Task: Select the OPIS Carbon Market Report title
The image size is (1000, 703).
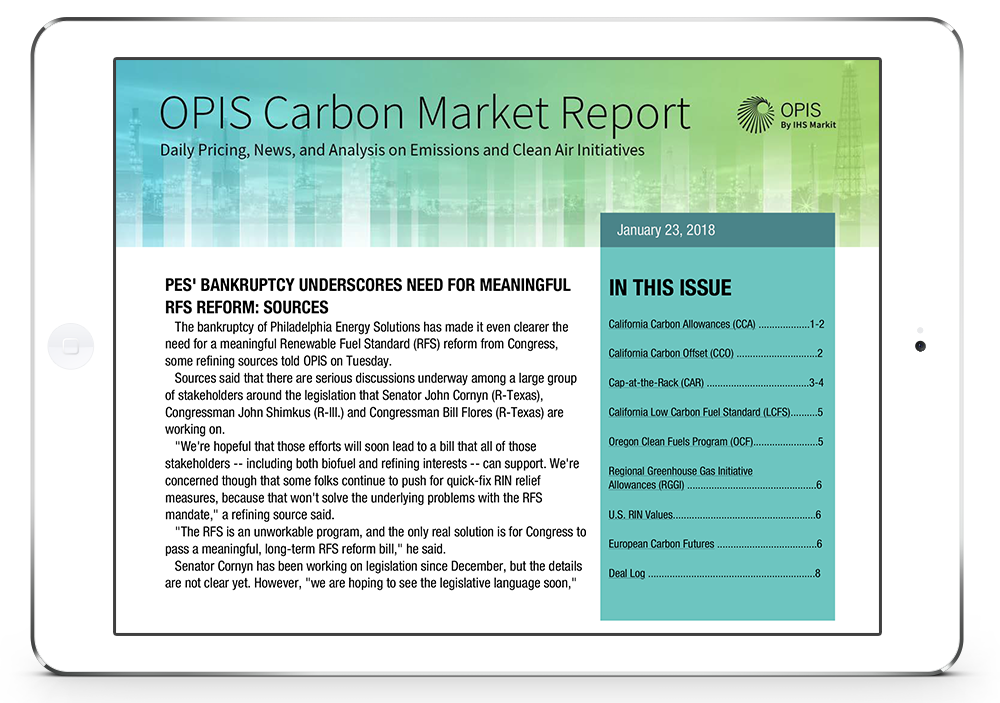Action: tap(425, 113)
